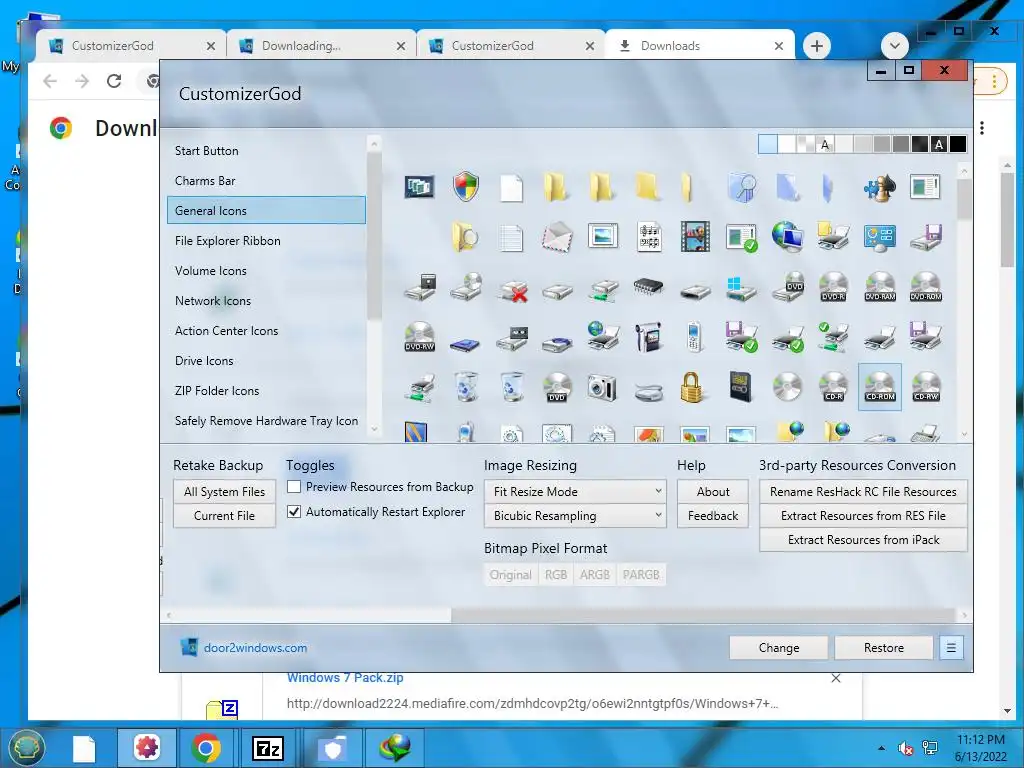
Task: Open the door2windows.com link
Action: point(255,648)
